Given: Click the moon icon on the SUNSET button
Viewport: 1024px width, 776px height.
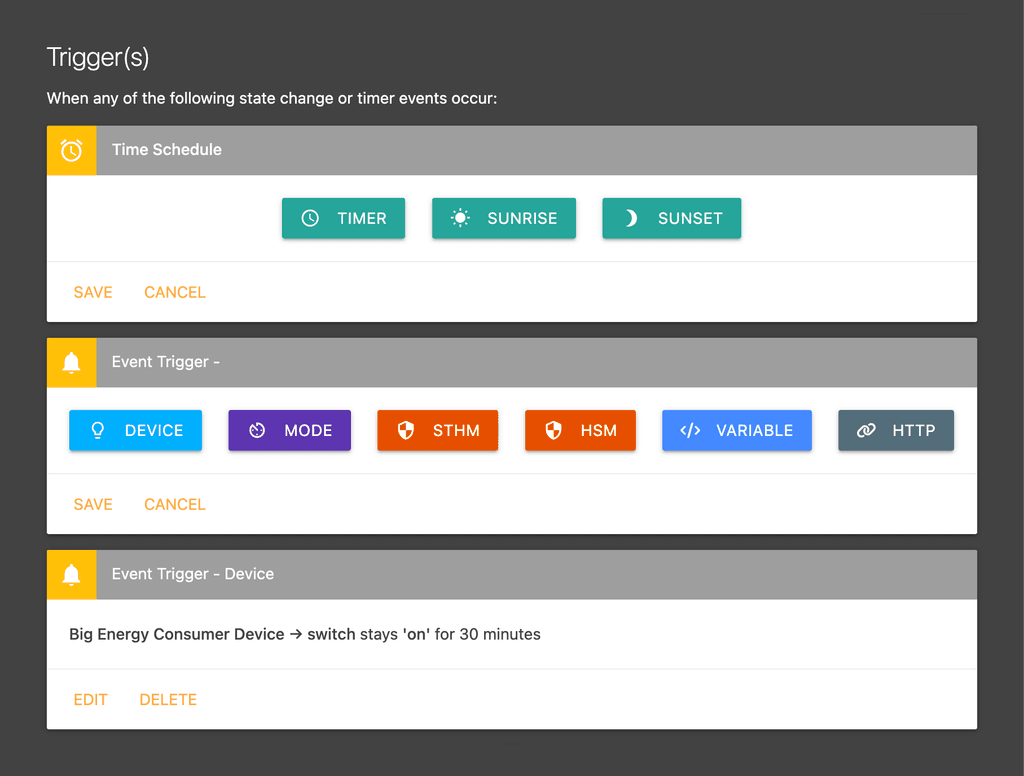Looking at the screenshot, I should click(630, 218).
